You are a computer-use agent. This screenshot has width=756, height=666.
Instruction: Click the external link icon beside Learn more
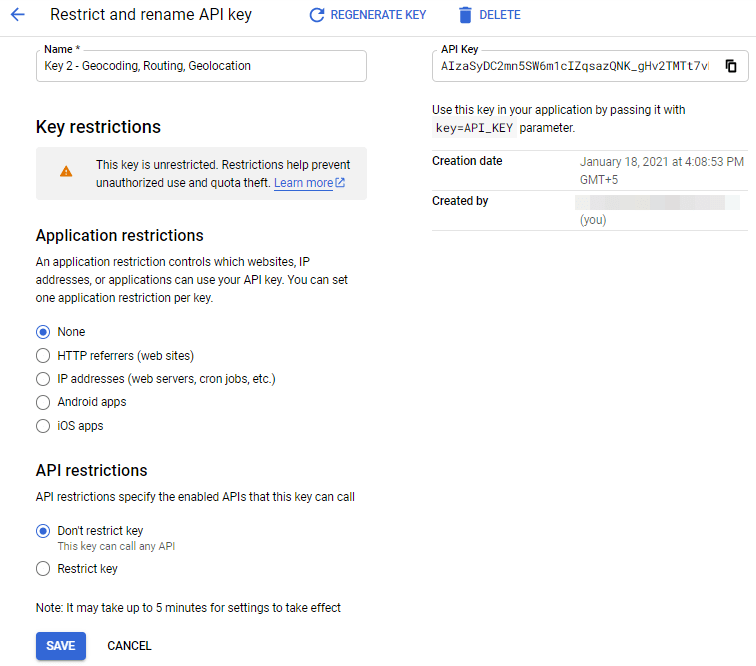pyautogui.click(x=340, y=183)
